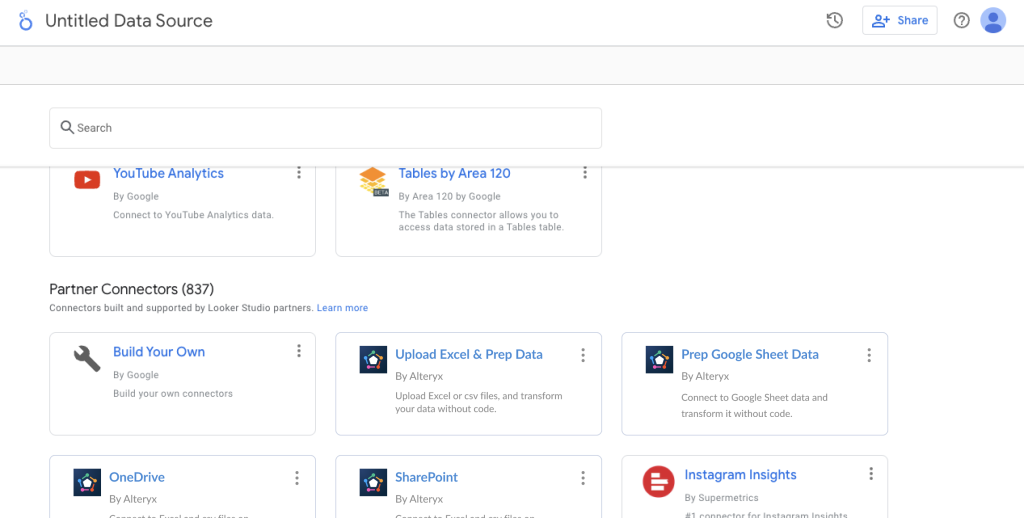This screenshot has height=518, width=1024.
Task: Open more options for Tables by Area 120
Action: (584, 172)
